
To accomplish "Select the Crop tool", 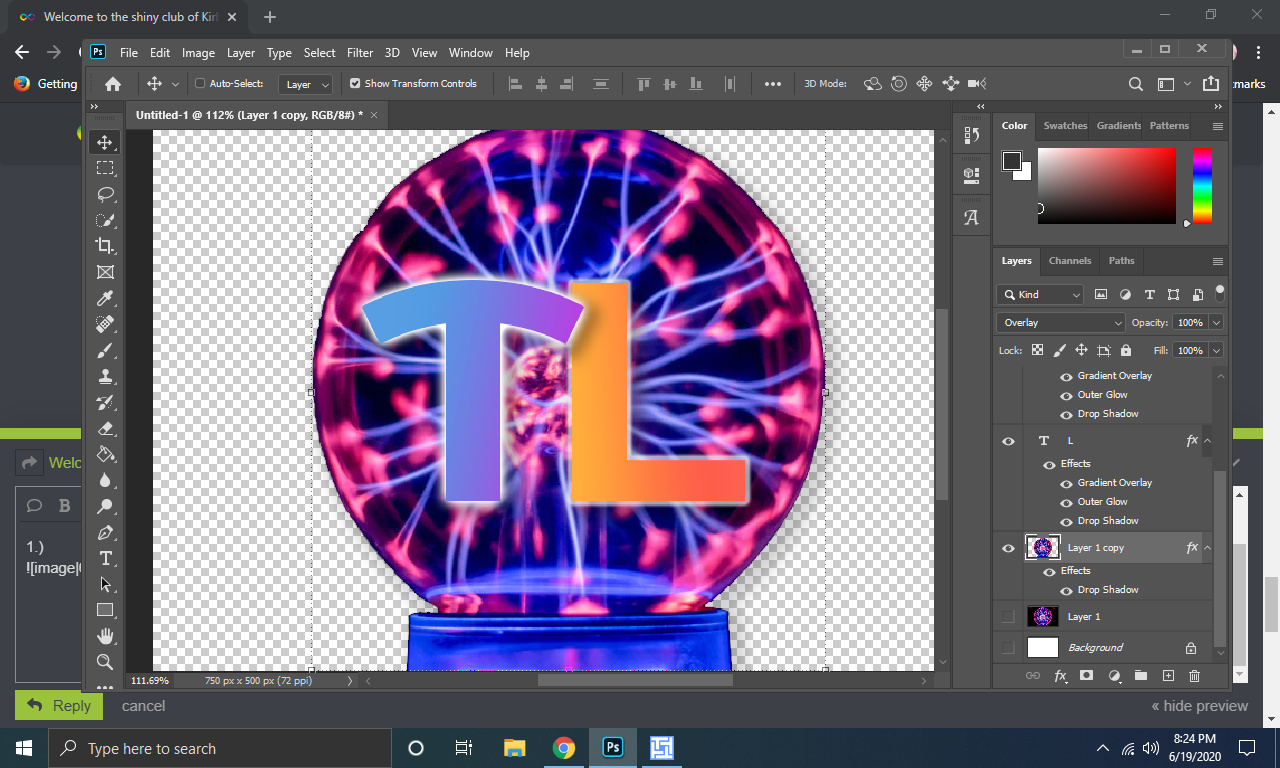I will pyautogui.click(x=105, y=246).
